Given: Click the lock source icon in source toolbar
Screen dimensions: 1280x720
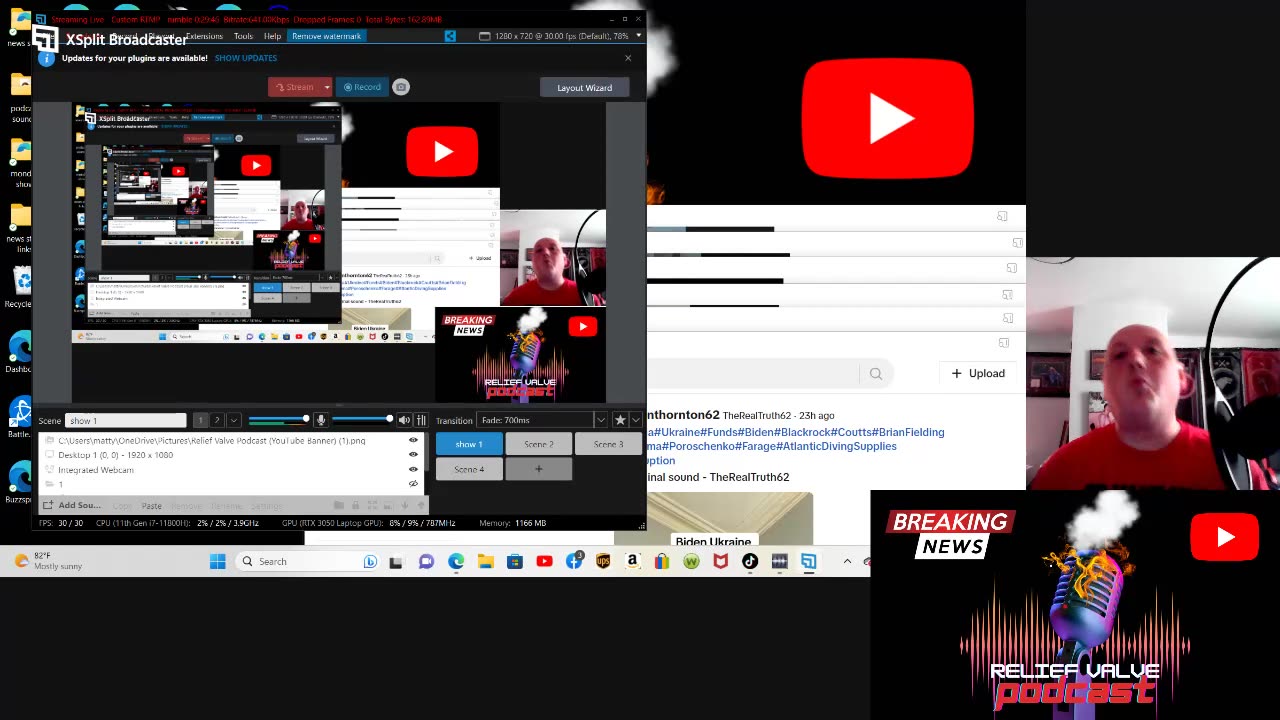Looking at the screenshot, I should point(355,505).
